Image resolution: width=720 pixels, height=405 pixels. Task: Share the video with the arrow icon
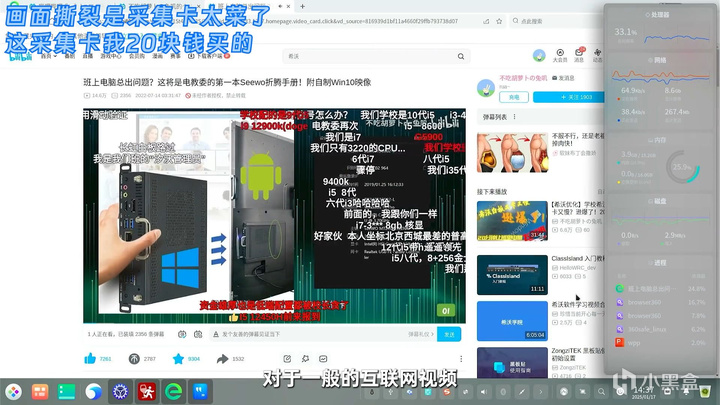tap(223, 359)
